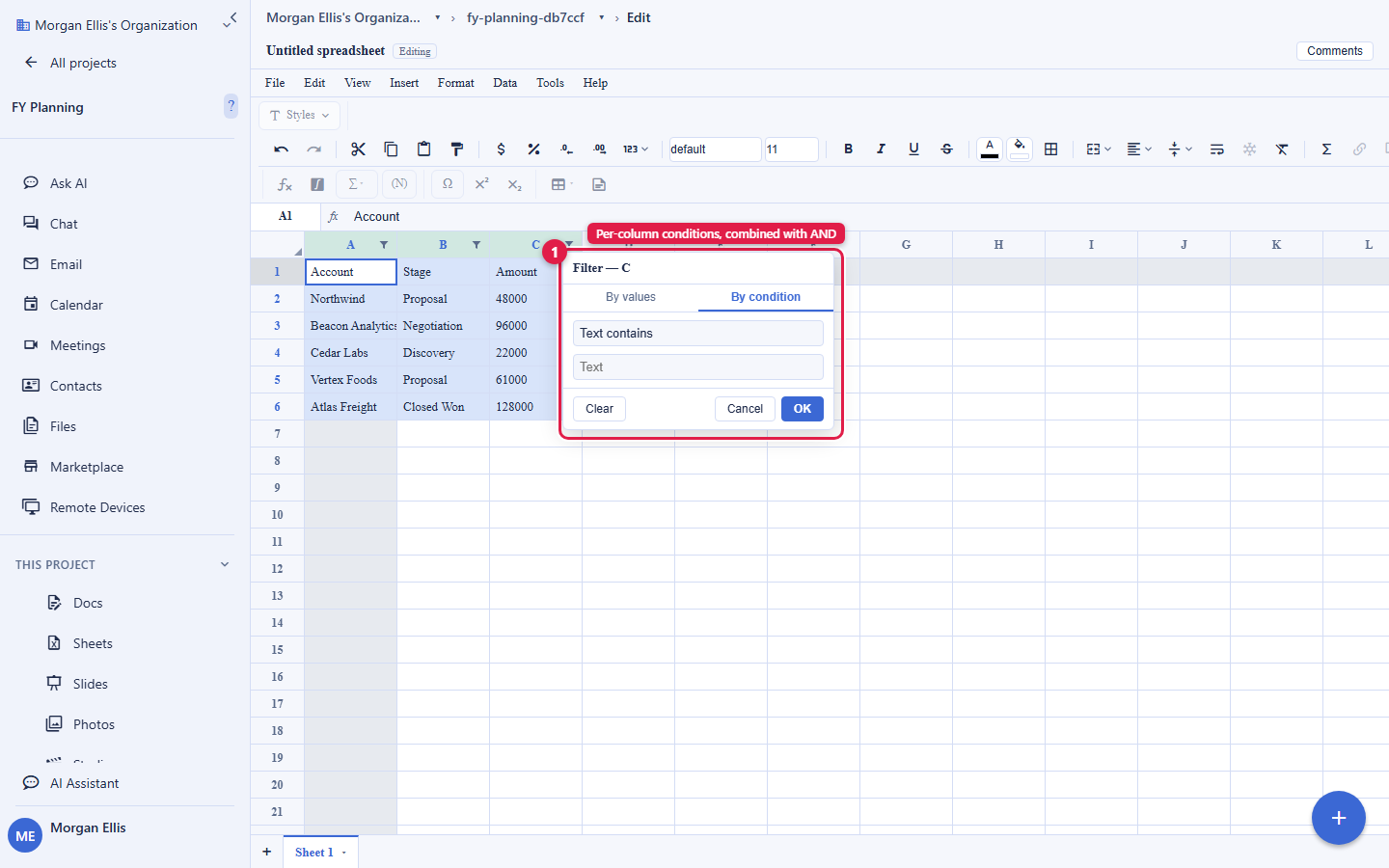The image size is (1389, 868).
Task: Clear formatting from selection
Action: pos(1282,149)
